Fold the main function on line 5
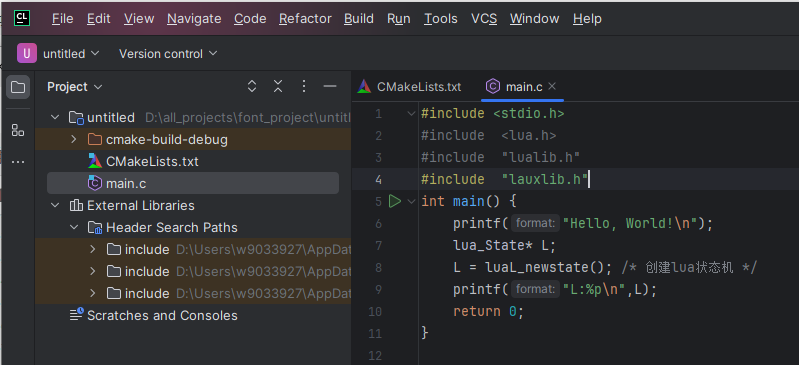 point(411,201)
